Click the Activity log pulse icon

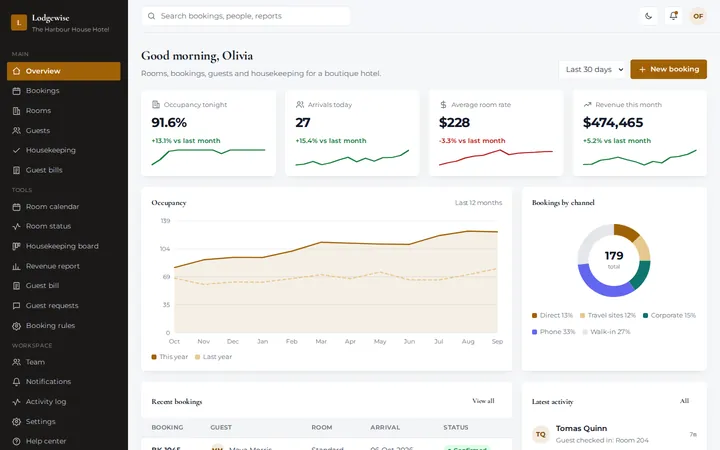coord(17,402)
